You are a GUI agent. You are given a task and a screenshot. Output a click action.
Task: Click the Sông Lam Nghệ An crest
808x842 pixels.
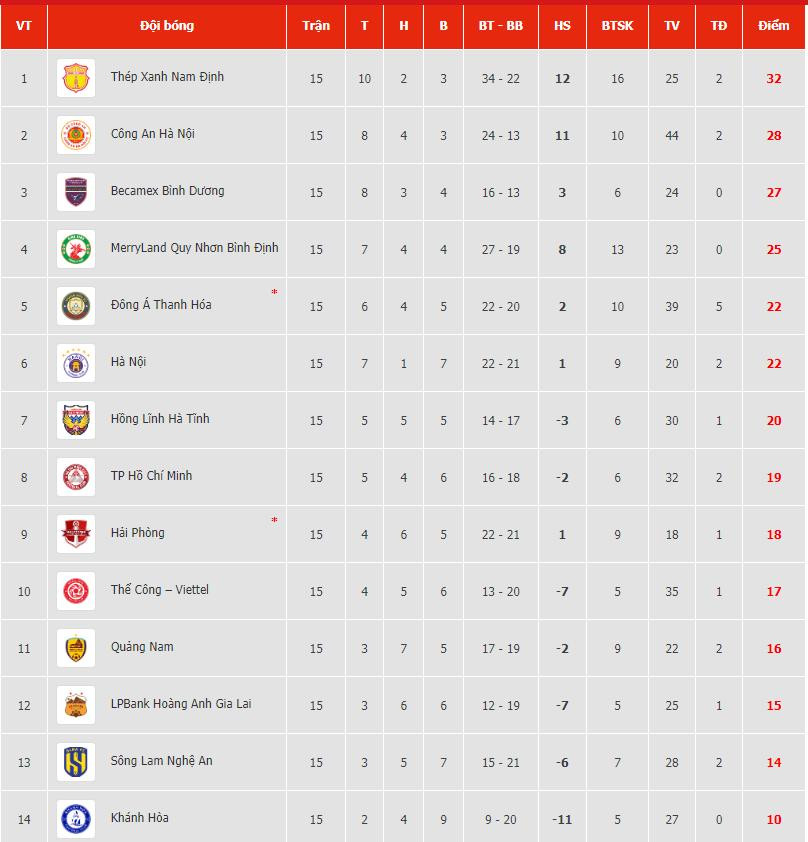tap(76, 762)
